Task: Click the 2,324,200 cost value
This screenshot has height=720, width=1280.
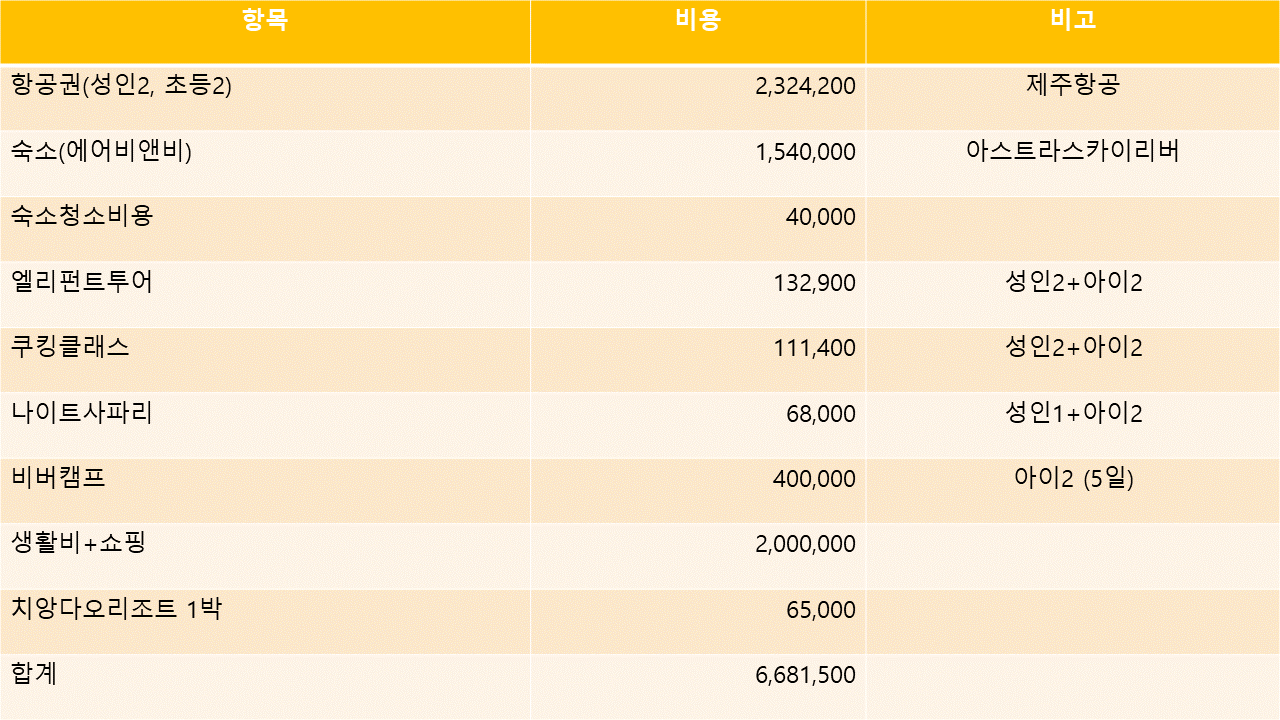Action: click(805, 87)
